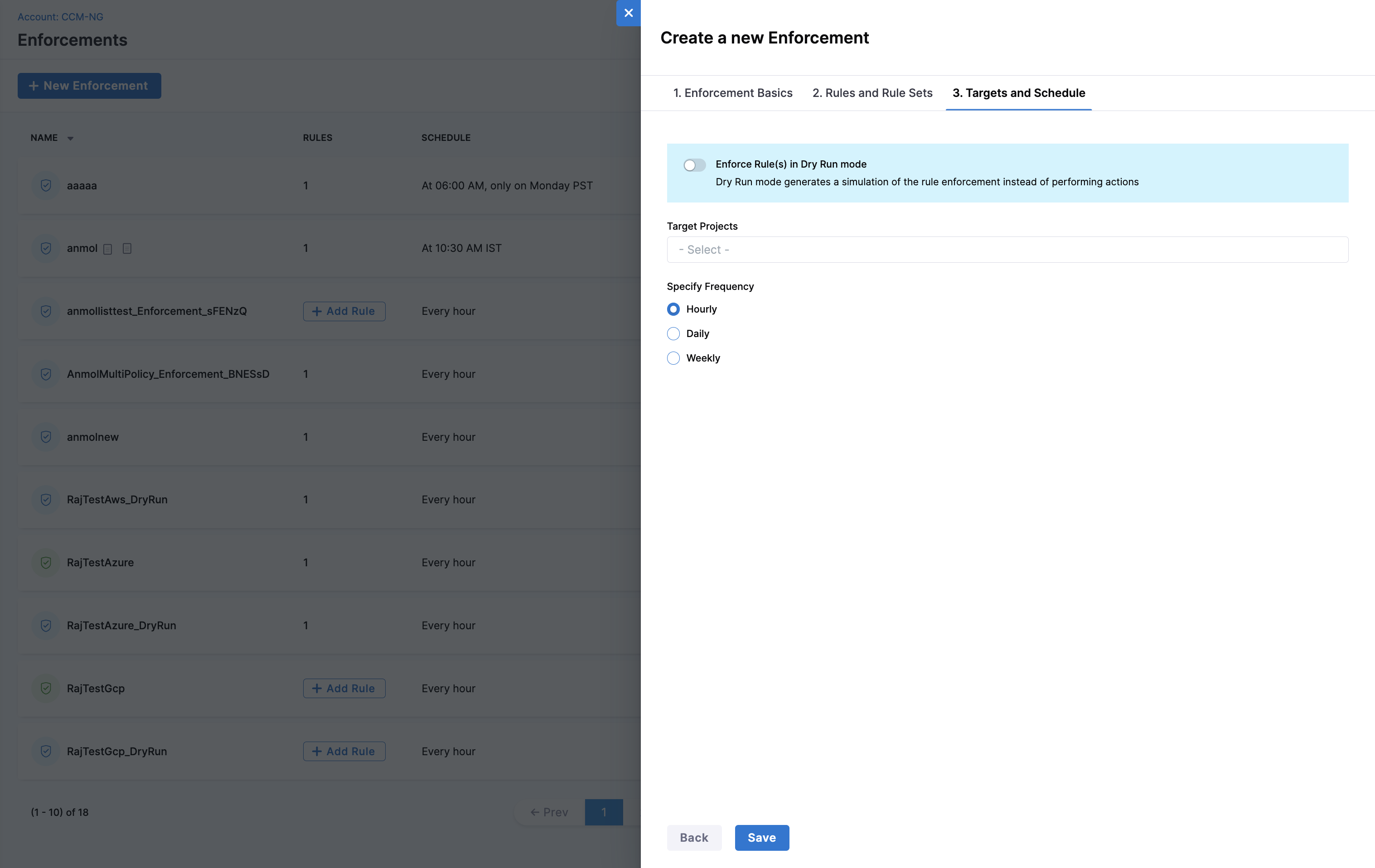
Task: Click page 1 in pagination
Action: pos(604,812)
